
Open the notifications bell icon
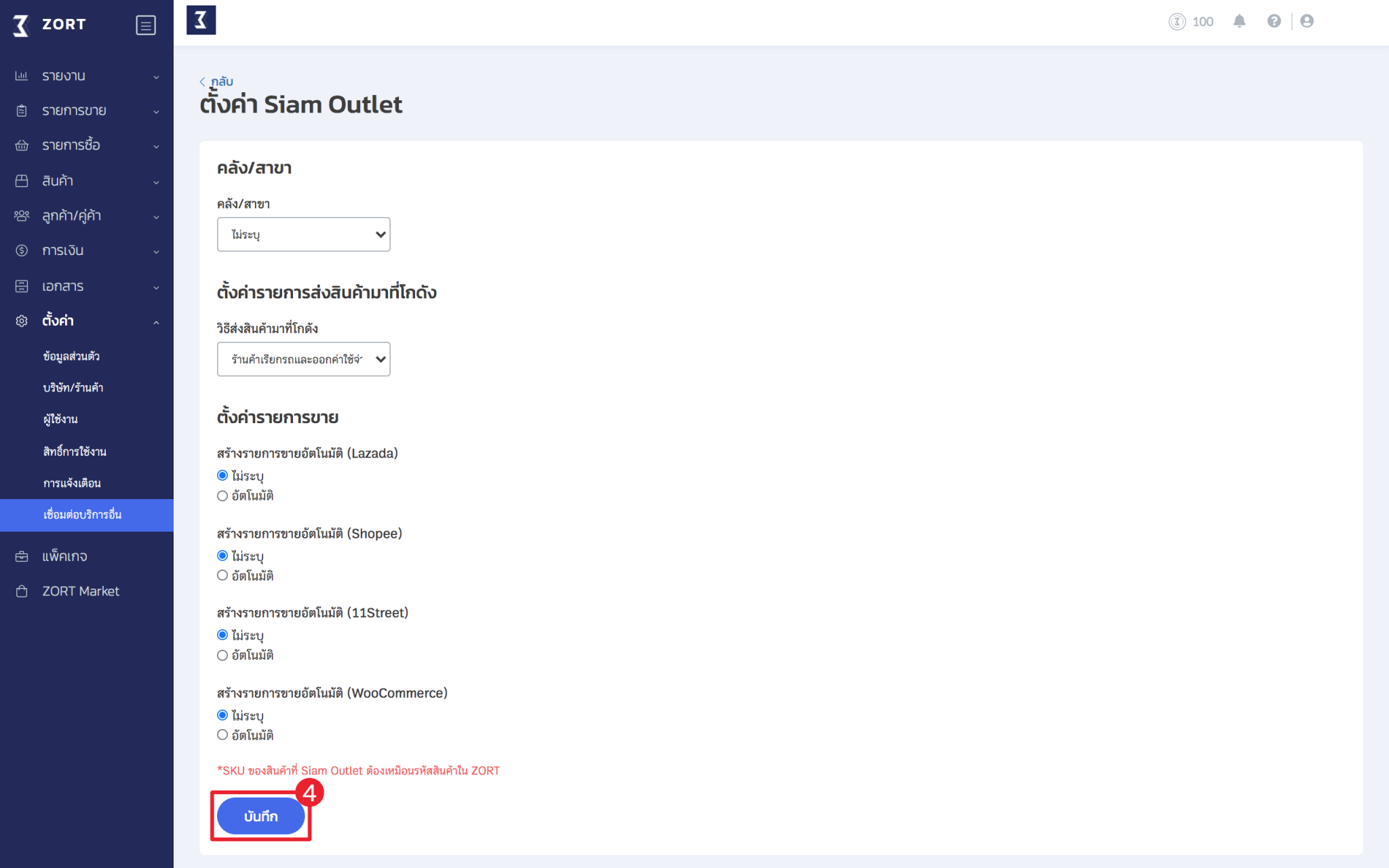(x=1239, y=21)
